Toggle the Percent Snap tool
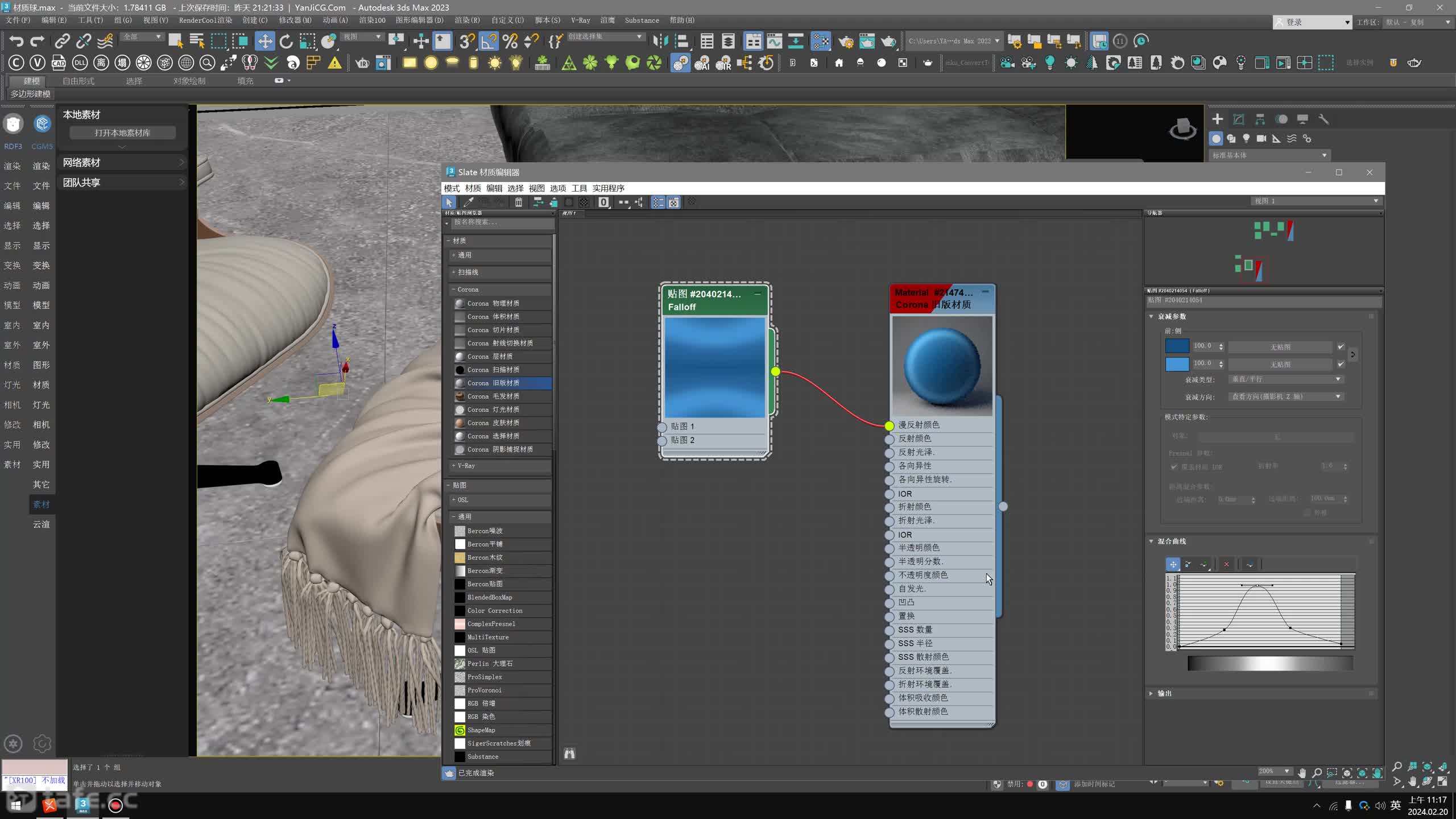This screenshot has width=1456, height=819. (x=510, y=41)
